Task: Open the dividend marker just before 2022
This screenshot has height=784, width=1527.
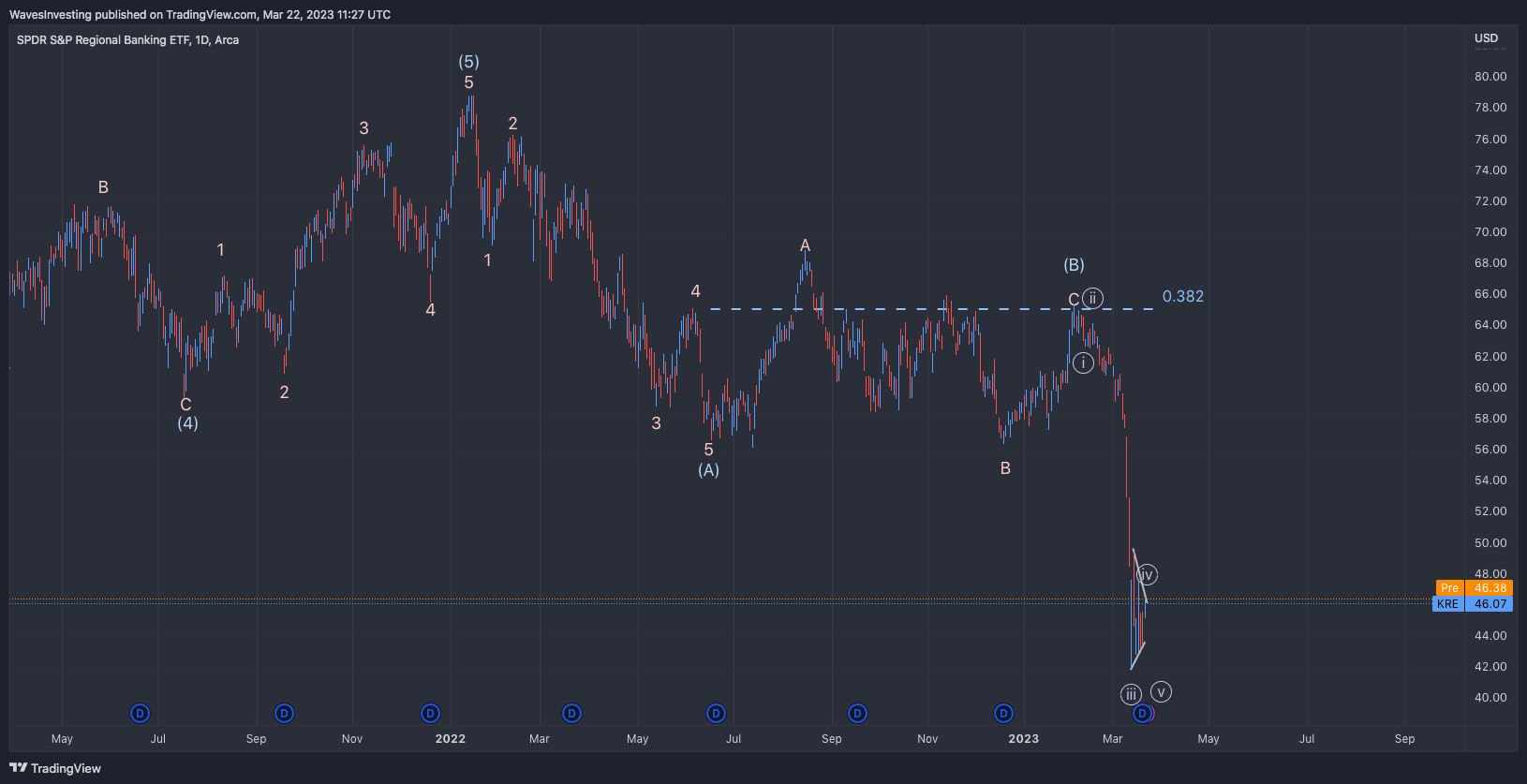Action: [430, 714]
